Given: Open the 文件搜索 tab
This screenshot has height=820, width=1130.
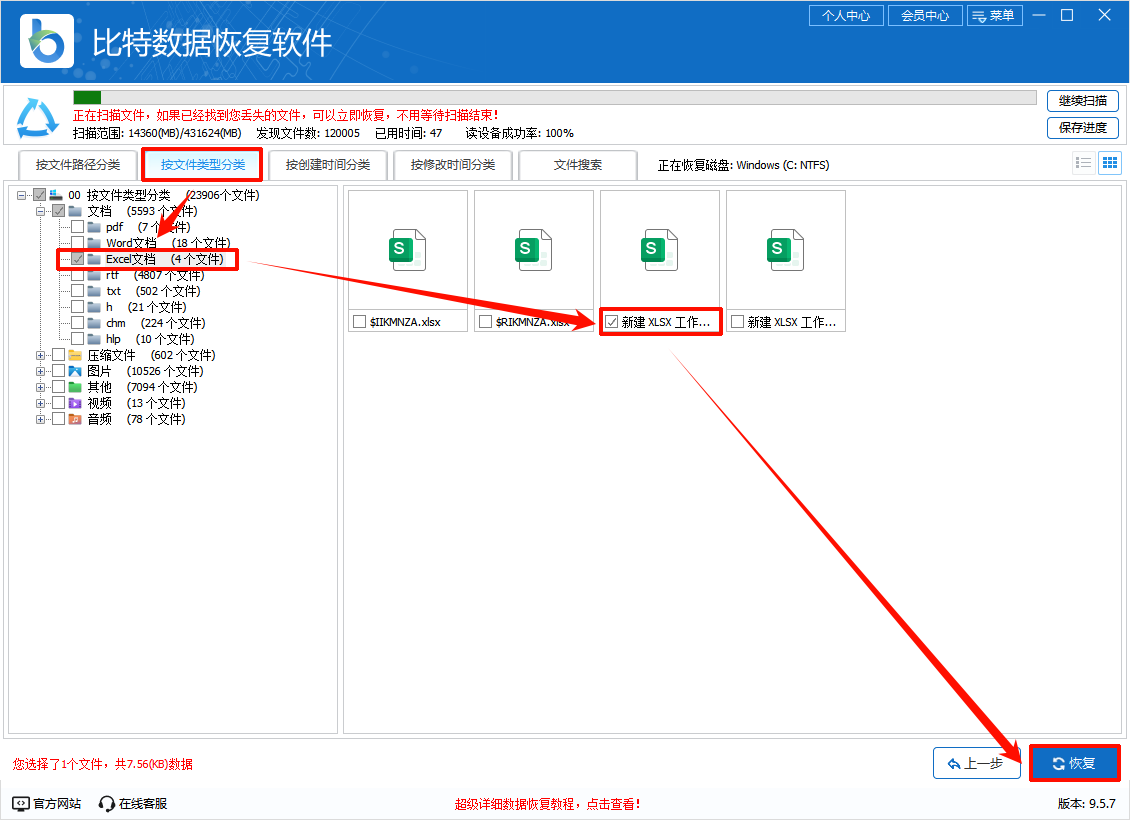Looking at the screenshot, I should (x=578, y=164).
